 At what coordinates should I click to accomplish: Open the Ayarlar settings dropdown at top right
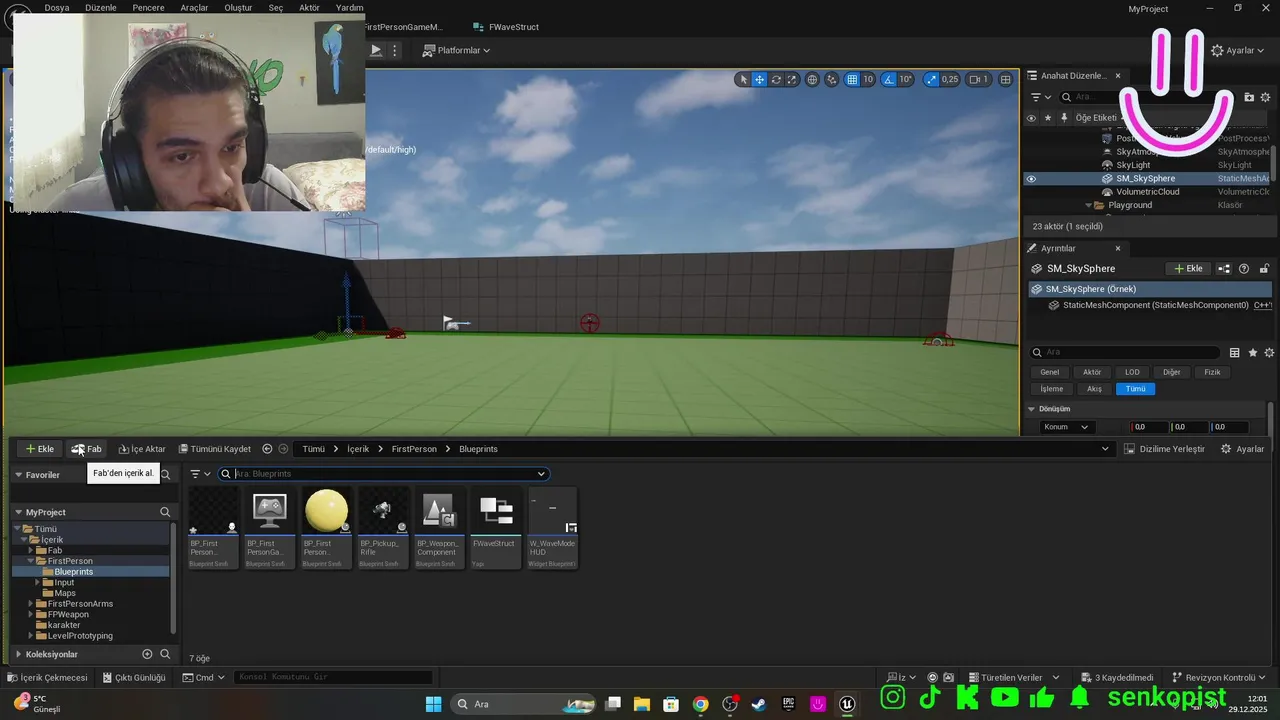(x=1238, y=50)
